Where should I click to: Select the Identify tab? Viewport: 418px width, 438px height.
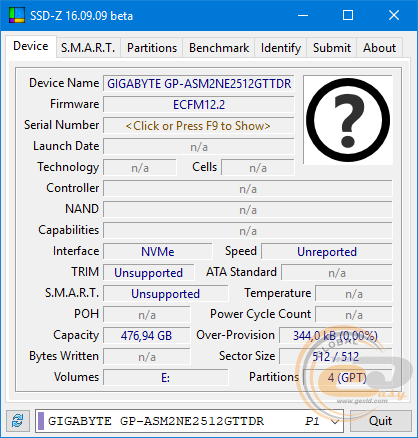tap(281, 48)
